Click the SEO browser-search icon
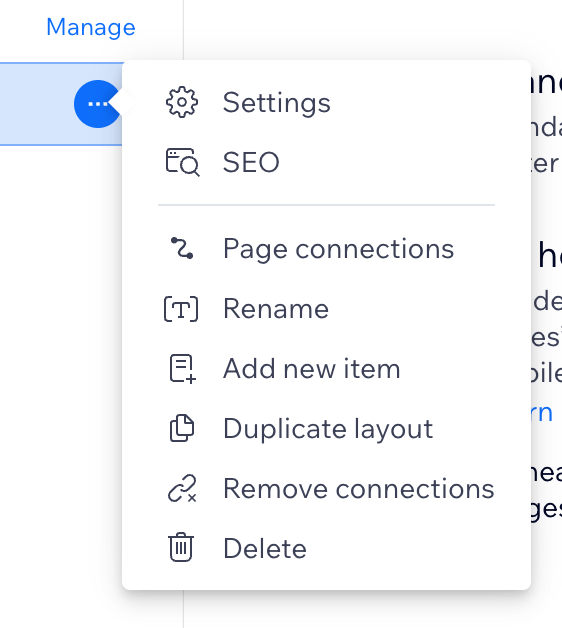 click(183, 162)
